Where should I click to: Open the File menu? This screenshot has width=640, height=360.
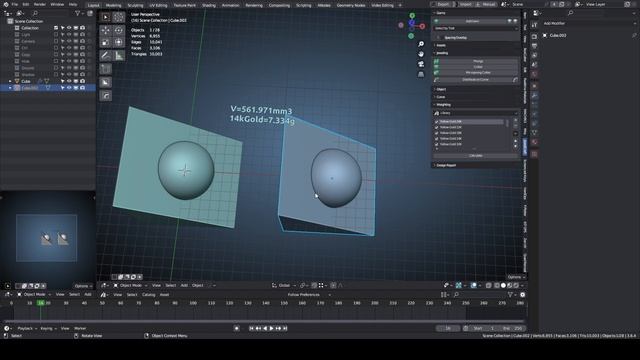(x=15, y=4)
